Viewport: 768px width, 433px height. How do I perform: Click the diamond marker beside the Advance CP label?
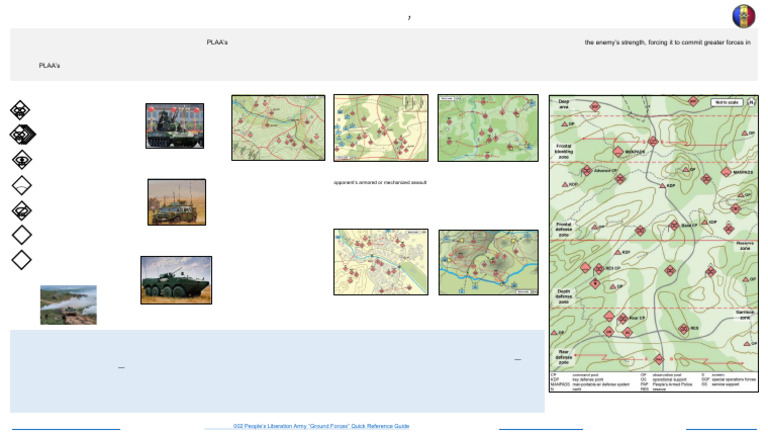point(586,170)
